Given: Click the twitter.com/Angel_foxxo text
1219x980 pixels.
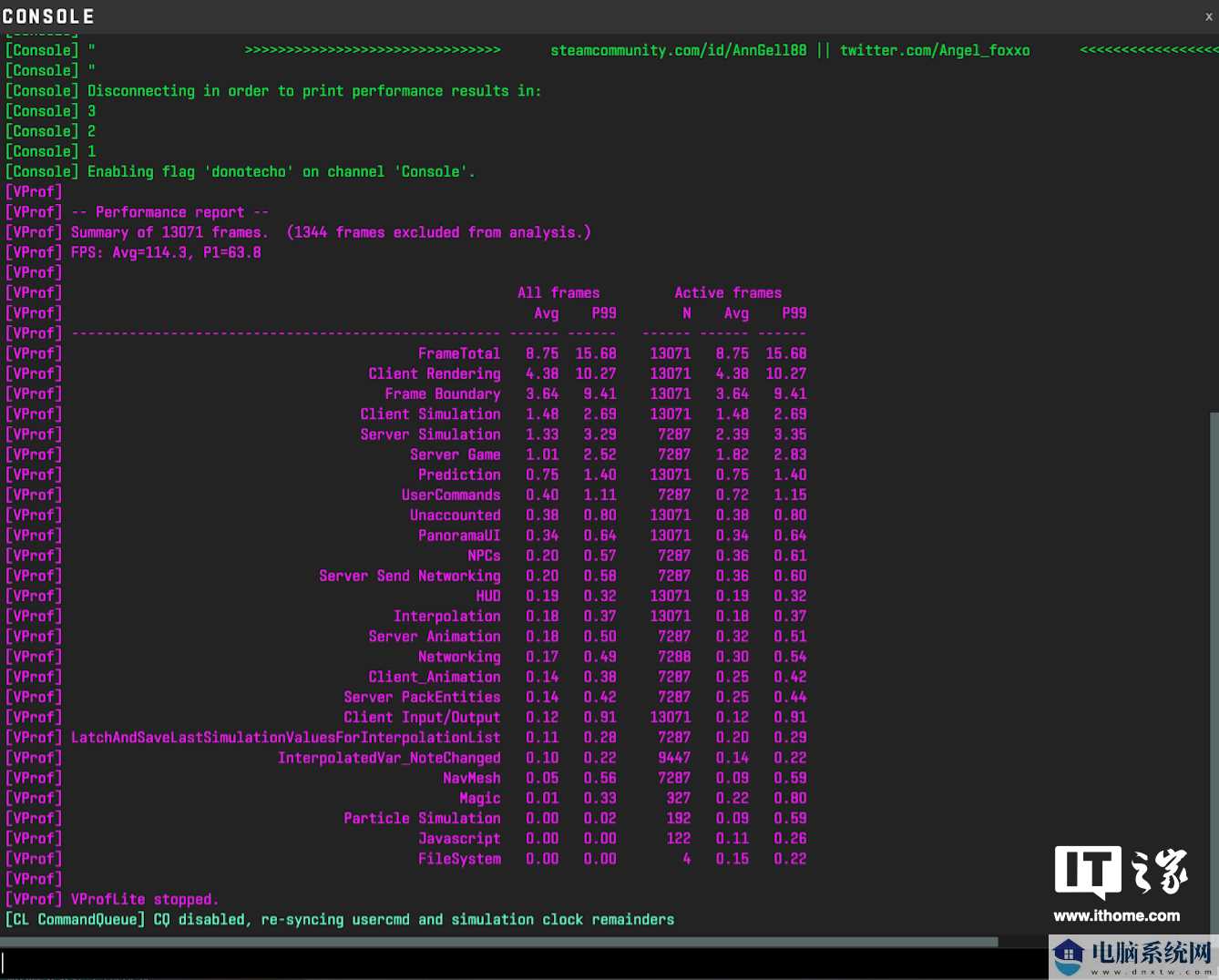Looking at the screenshot, I should (x=935, y=51).
